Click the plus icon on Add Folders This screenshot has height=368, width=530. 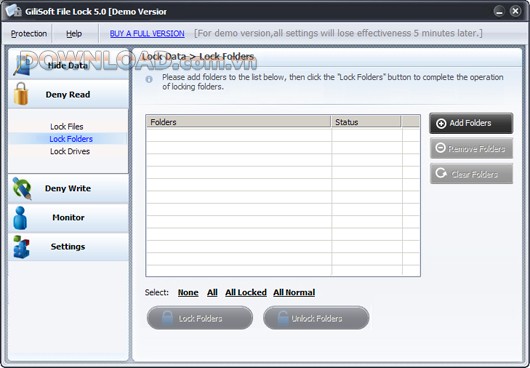441,123
